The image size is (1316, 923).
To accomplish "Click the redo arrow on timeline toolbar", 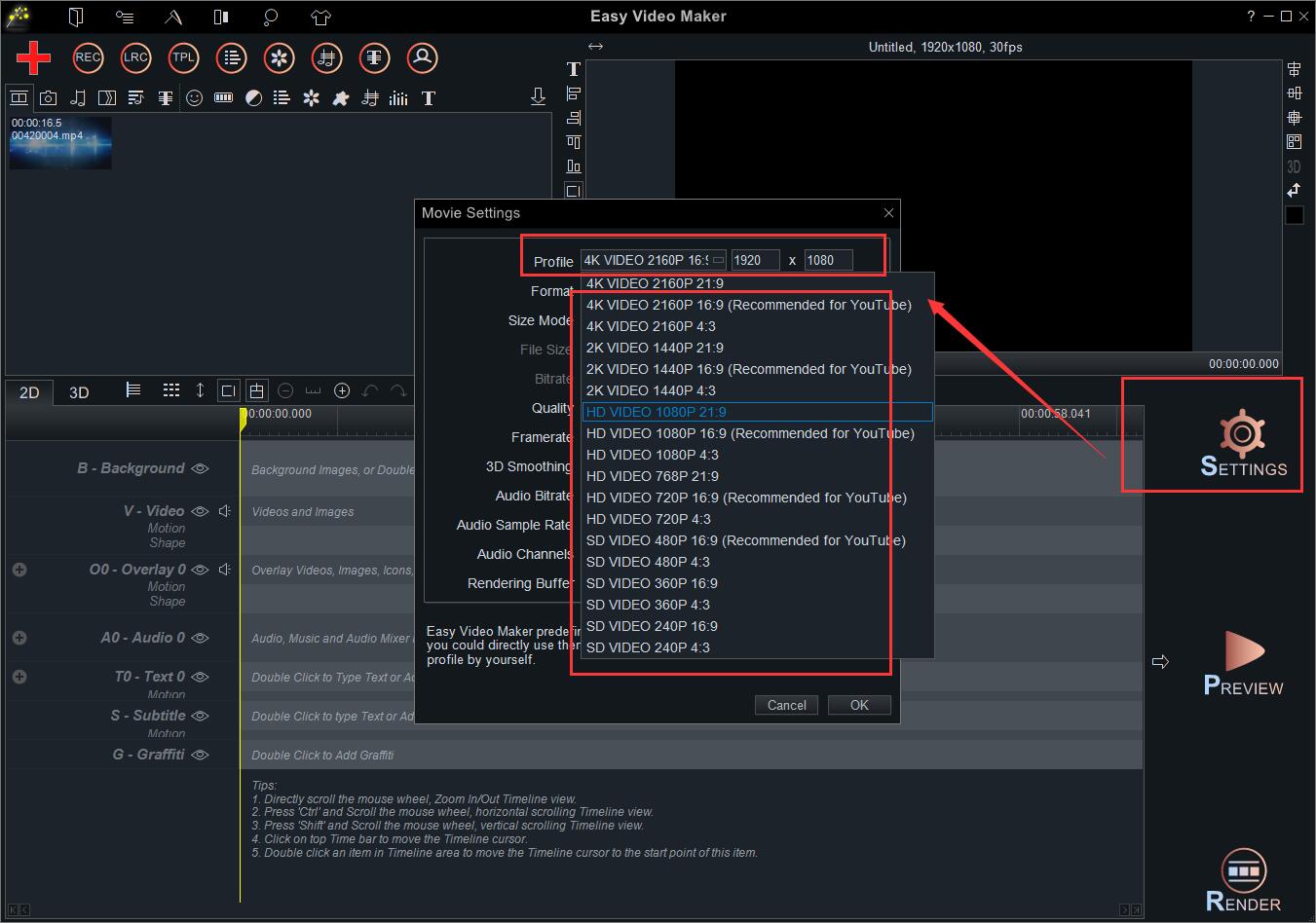I will click(398, 390).
